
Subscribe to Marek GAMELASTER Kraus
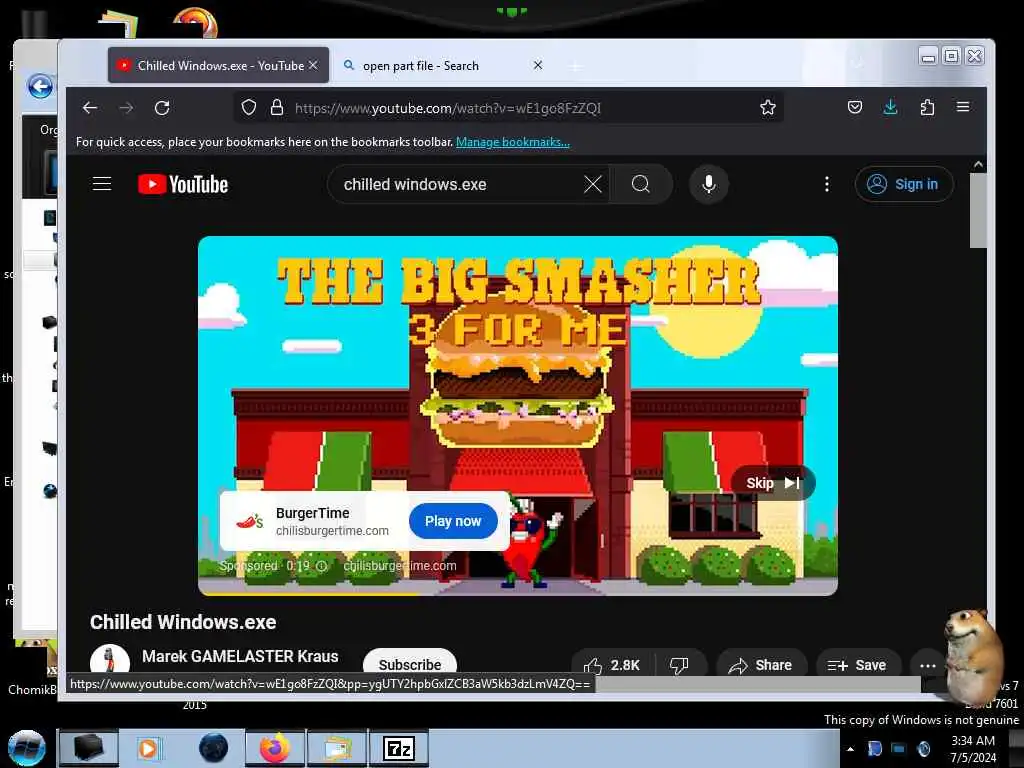(x=410, y=664)
